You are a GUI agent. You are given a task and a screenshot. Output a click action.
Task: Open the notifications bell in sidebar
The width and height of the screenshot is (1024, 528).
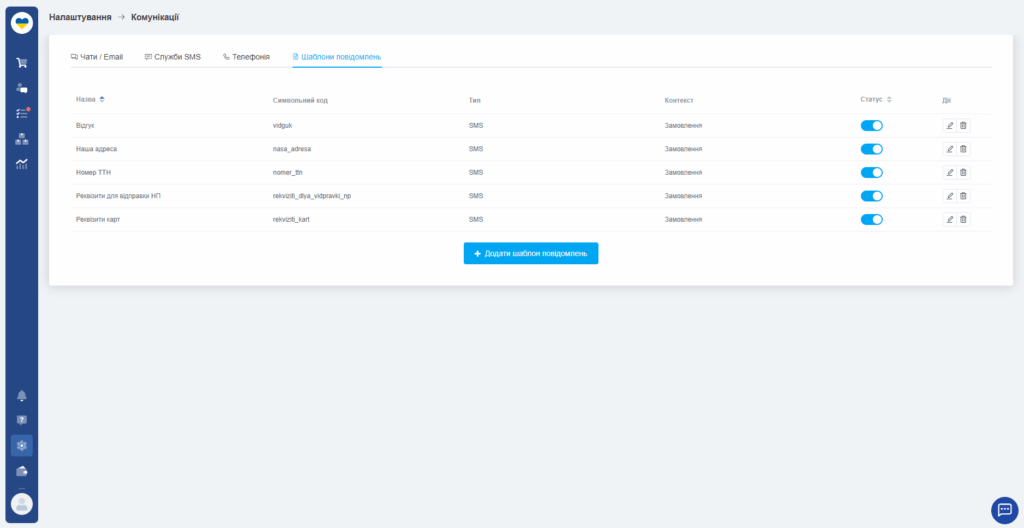click(x=22, y=395)
